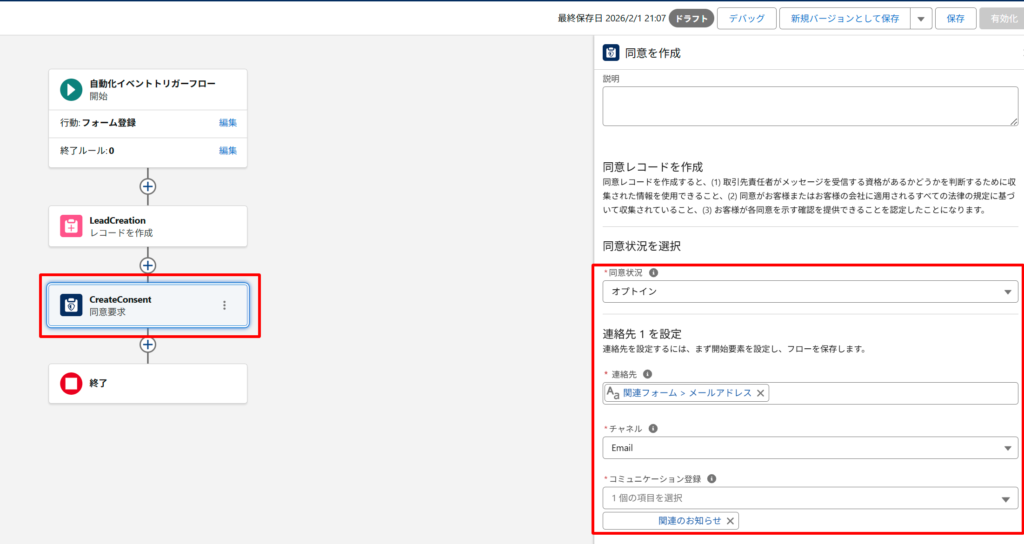Click the 関連のお知らせ pill label
This screenshot has height=544, width=1024.
pyautogui.click(x=690, y=520)
